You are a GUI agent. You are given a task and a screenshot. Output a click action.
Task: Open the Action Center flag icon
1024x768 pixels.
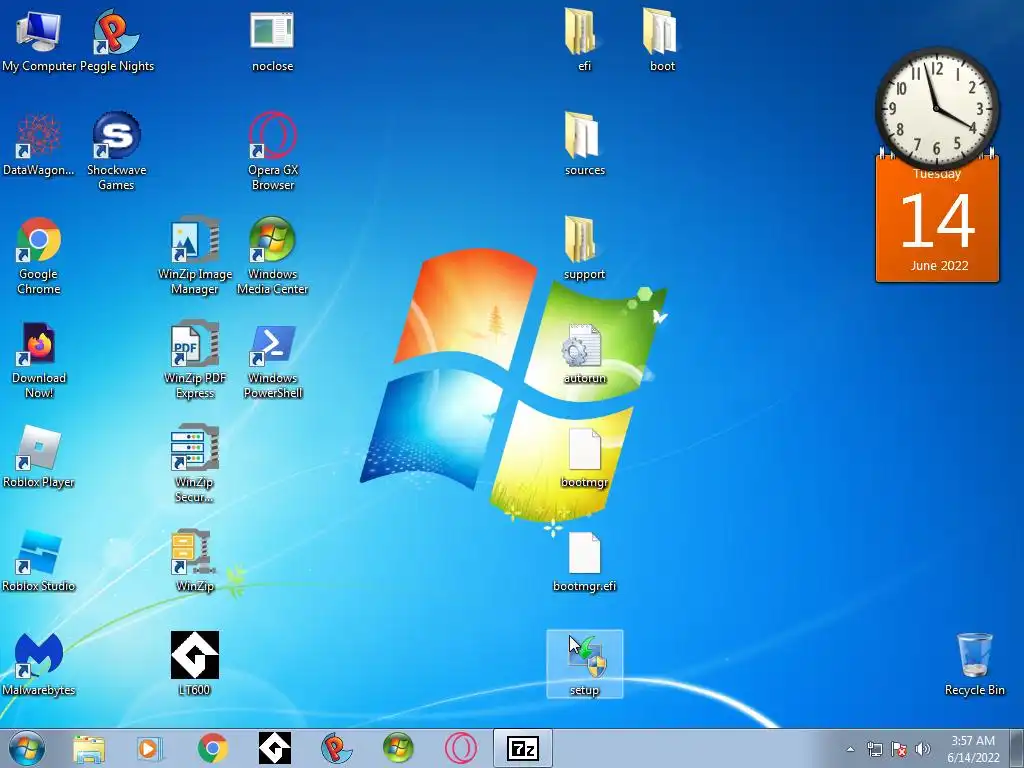(899, 749)
